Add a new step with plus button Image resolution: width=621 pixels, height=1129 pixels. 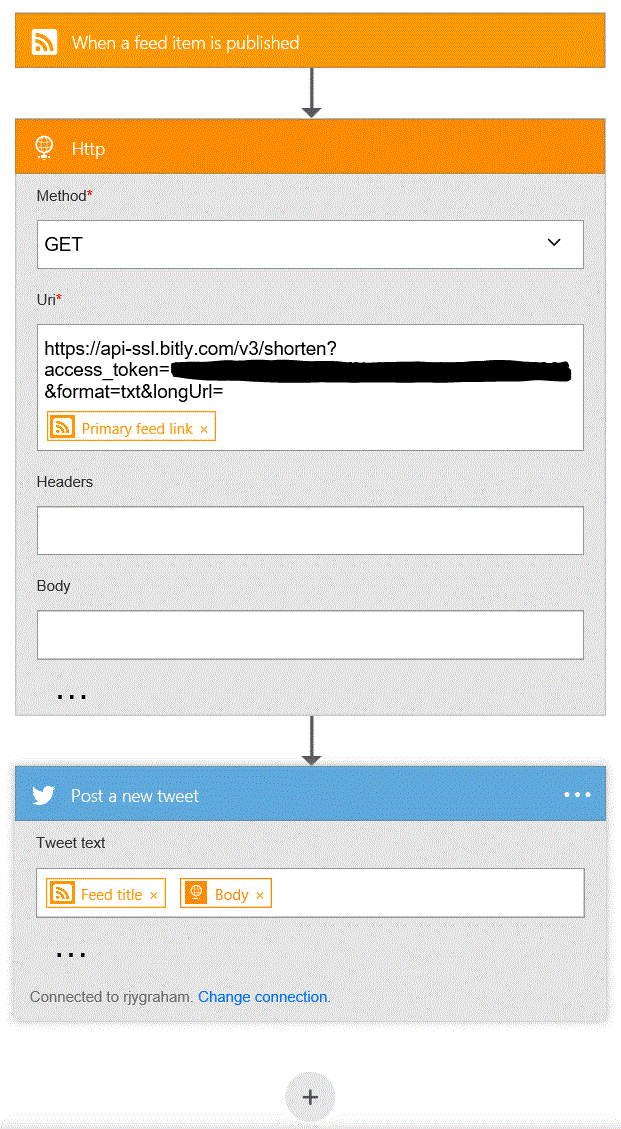(x=310, y=1097)
